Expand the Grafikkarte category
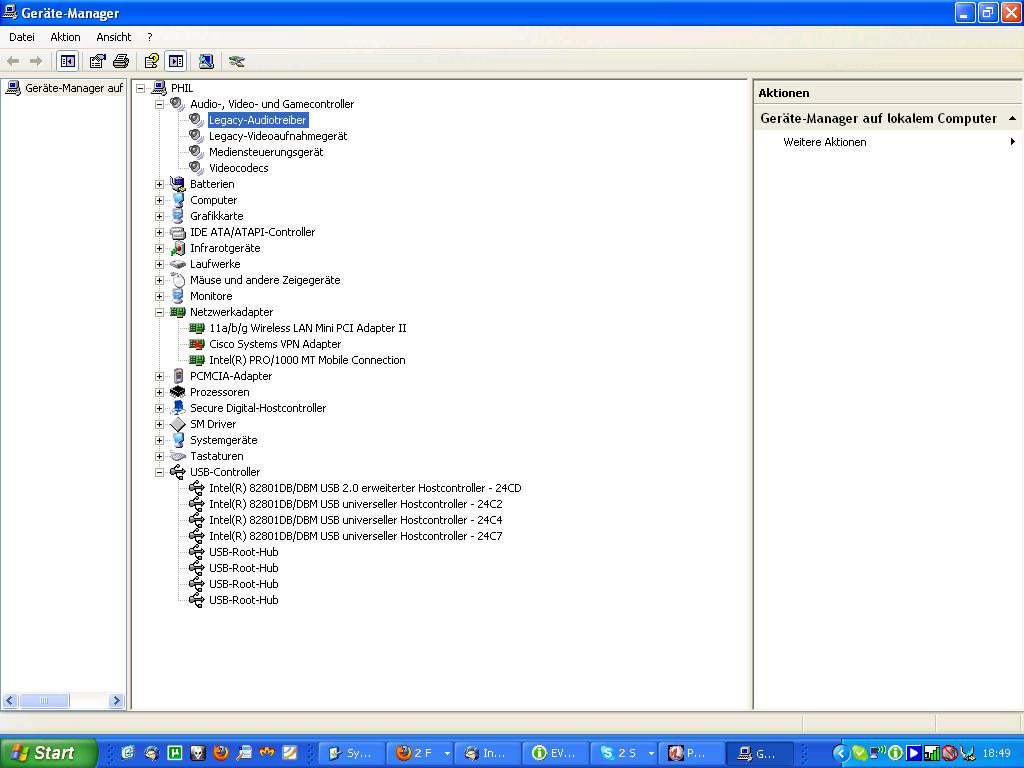The image size is (1024, 768). click(x=159, y=216)
